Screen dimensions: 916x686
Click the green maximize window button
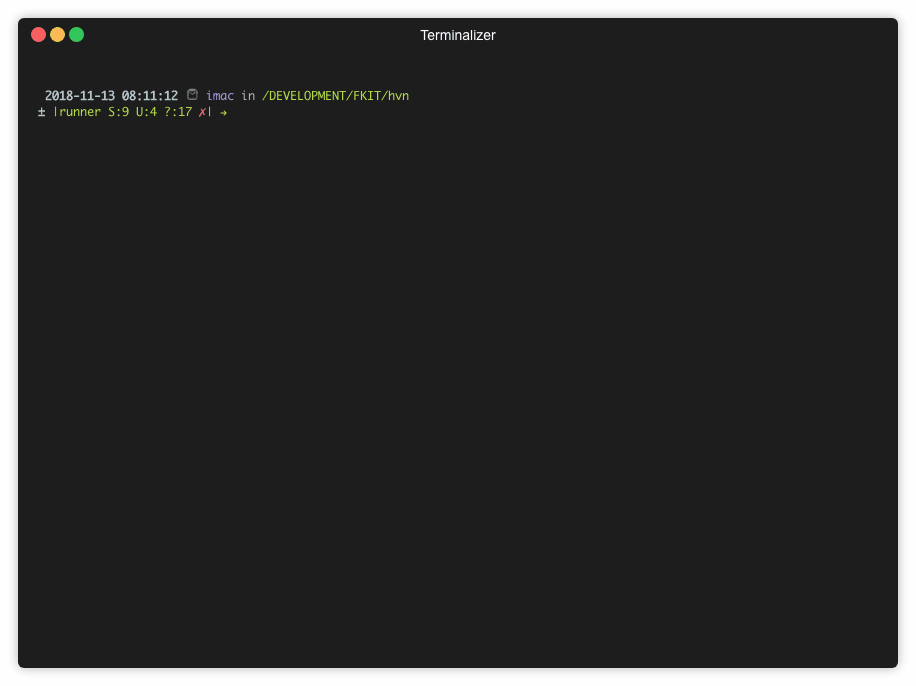[77, 35]
